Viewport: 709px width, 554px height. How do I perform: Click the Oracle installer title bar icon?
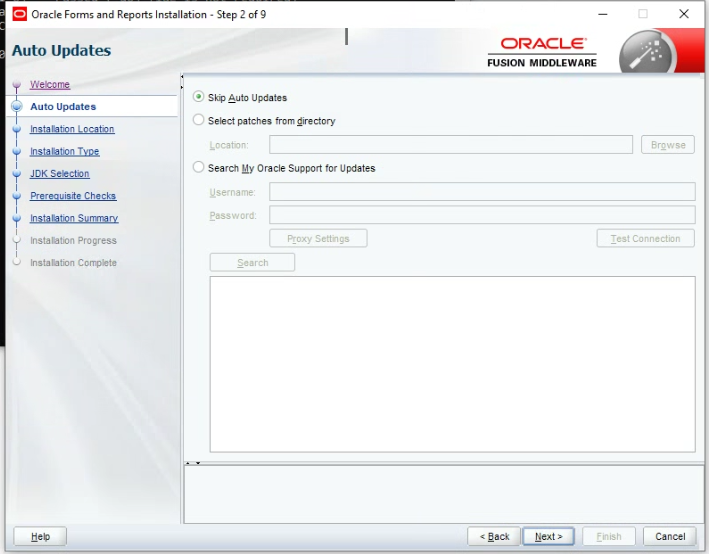point(19,14)
